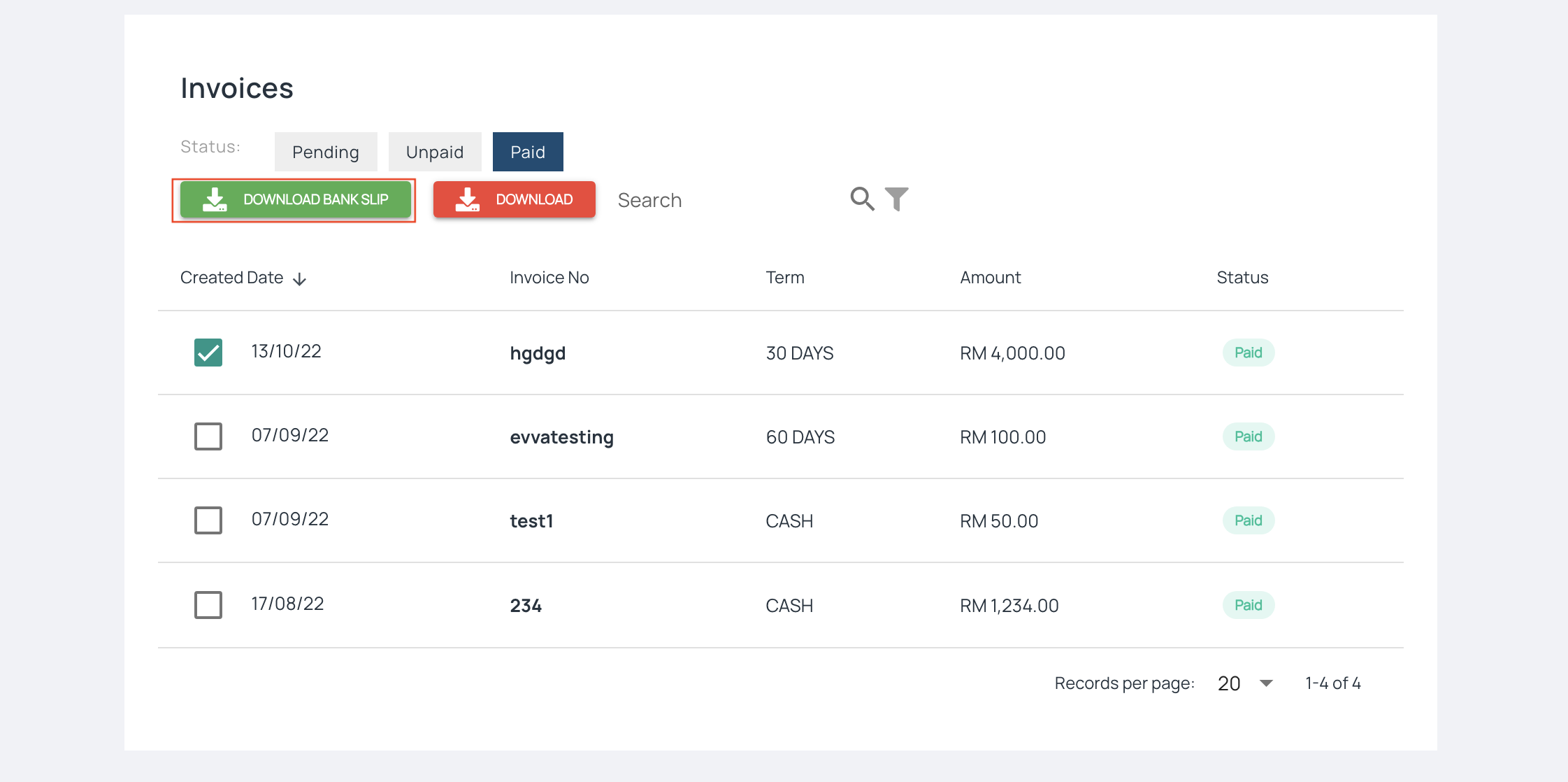This screenshot has height=782, width=1568.
Task: Click Download Bank Slip button
Action: pos(295,199)
